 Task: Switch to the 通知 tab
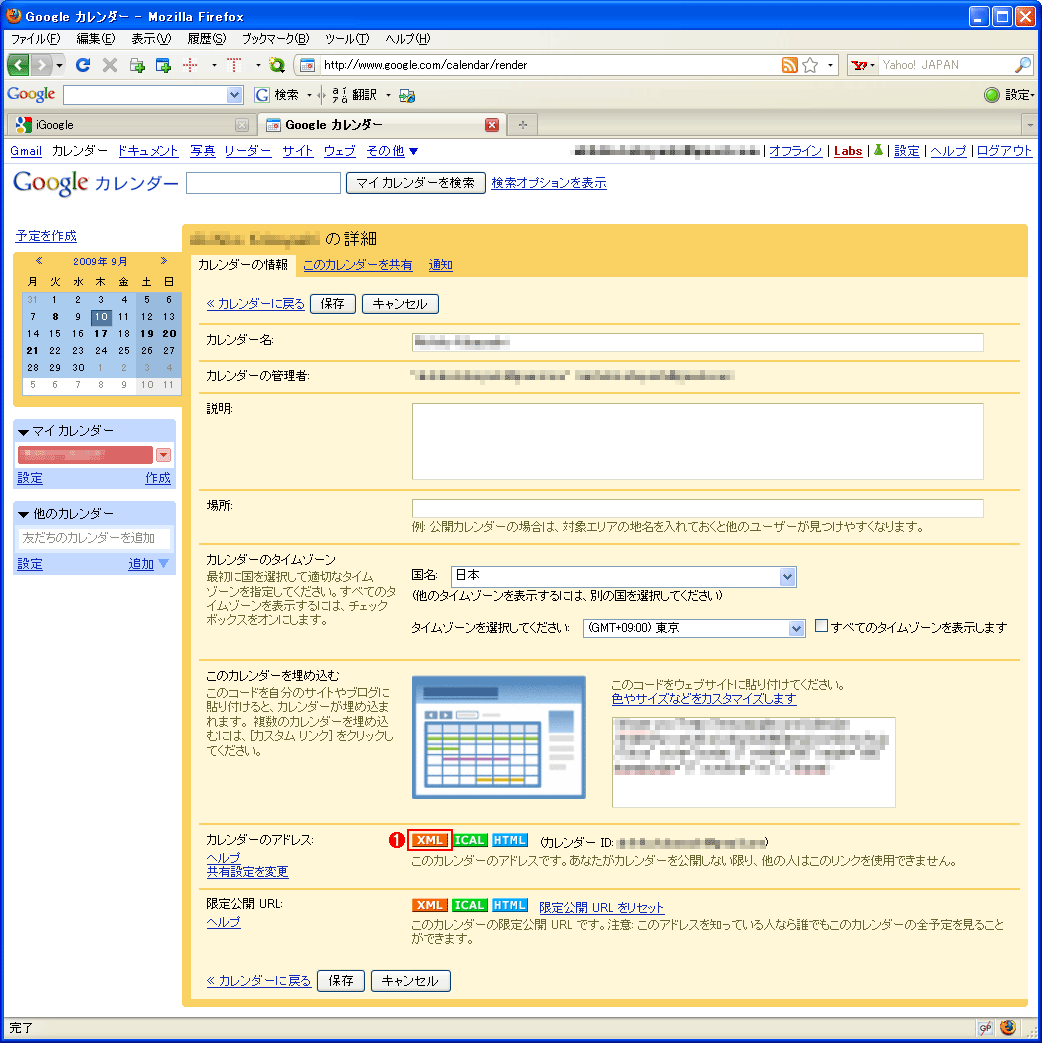coord(440,265)
